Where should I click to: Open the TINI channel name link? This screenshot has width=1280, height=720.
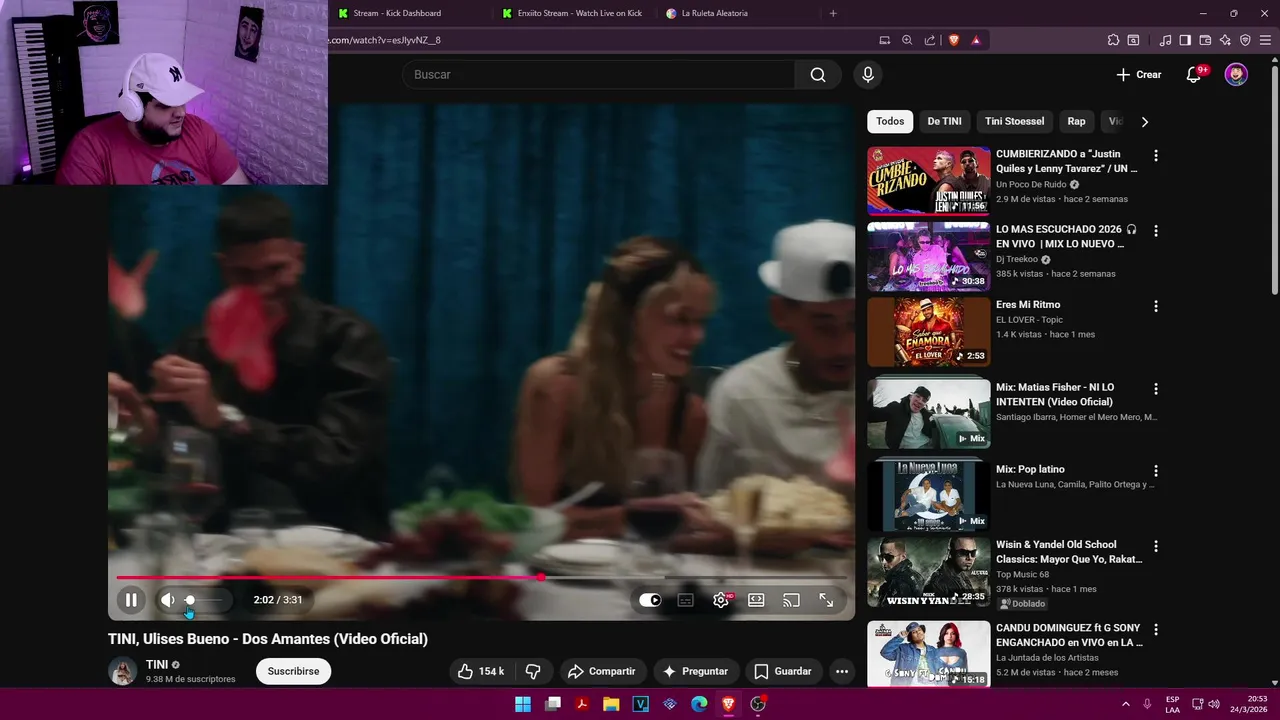157,664
